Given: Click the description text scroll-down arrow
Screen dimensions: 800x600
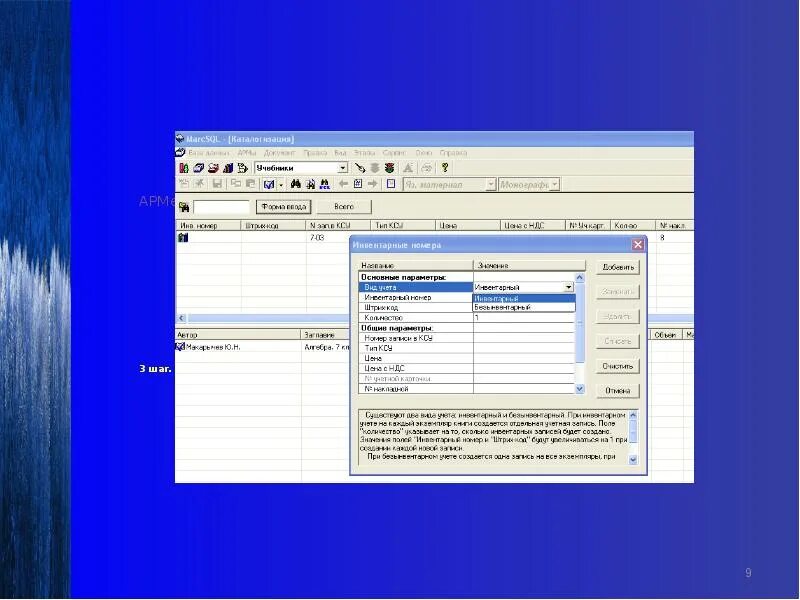Looking at the screenshot, I should pos(633,460).
